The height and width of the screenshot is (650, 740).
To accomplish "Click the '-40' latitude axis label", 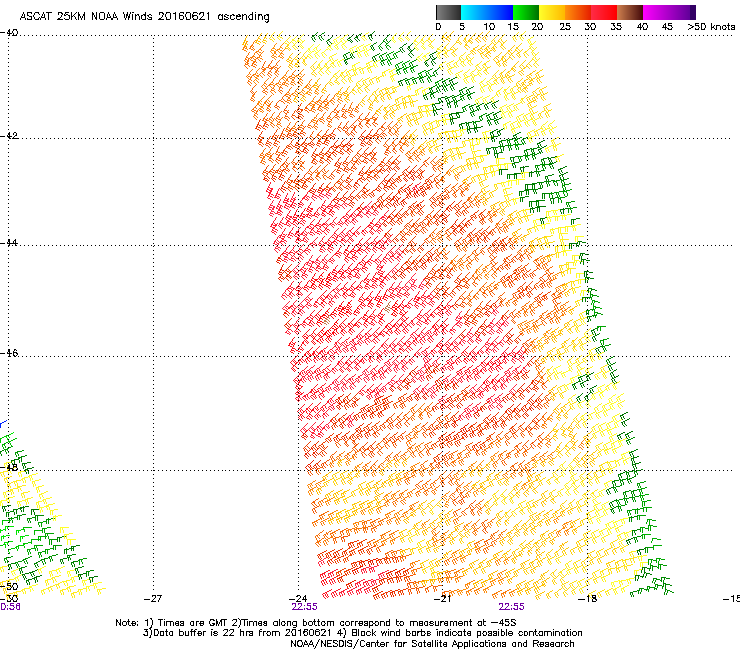I will [9, 33].
